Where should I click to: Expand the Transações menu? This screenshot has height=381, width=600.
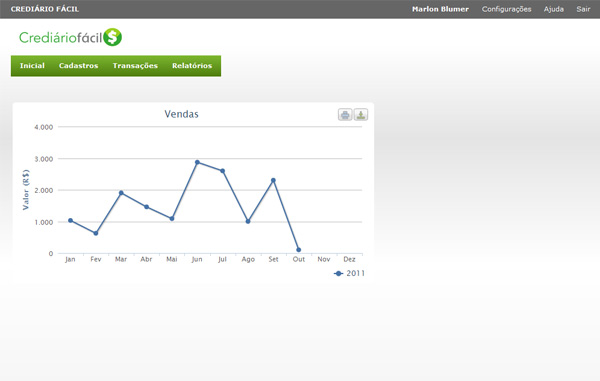click(135, 66)
